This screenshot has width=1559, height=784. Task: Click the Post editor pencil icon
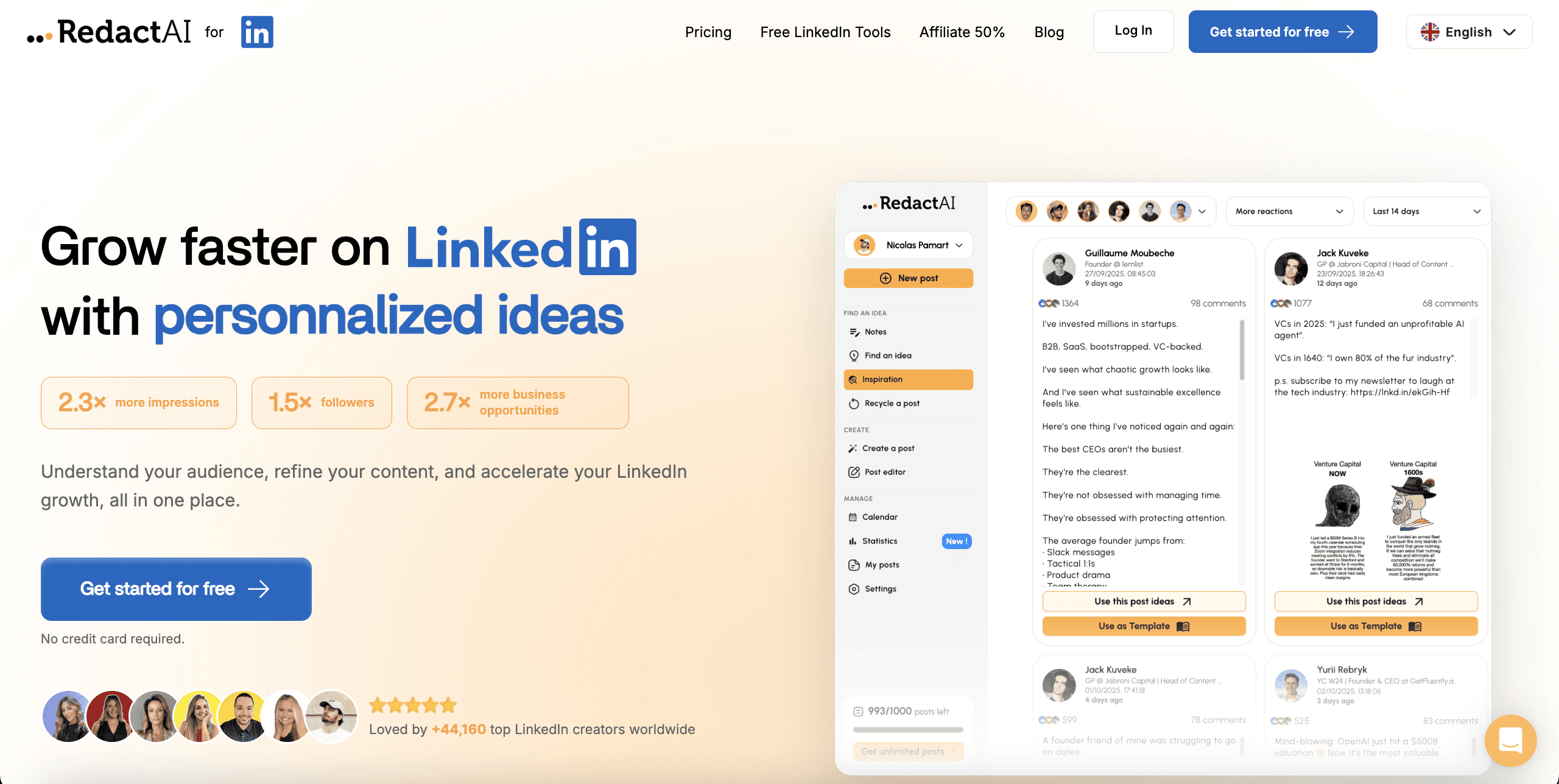coord(854,472)
